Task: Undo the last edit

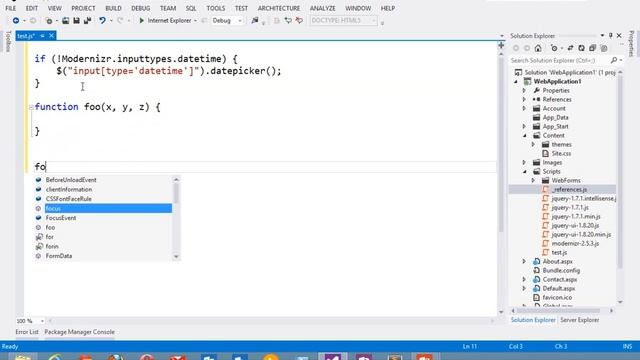Action: [102, 20]
